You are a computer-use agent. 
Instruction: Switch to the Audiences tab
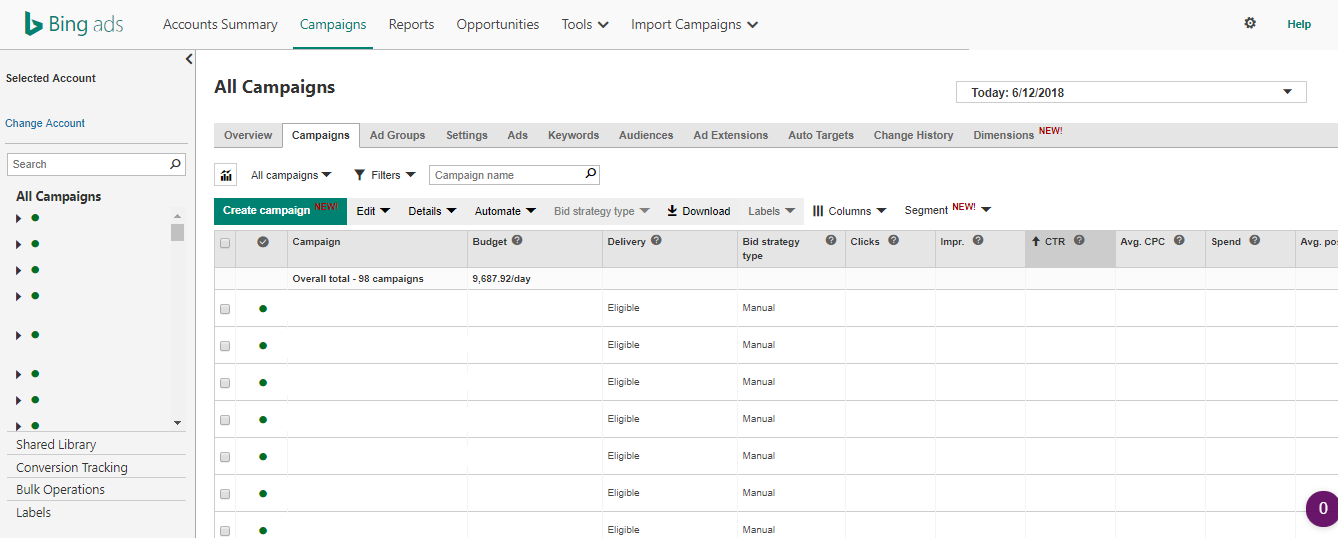646,135
